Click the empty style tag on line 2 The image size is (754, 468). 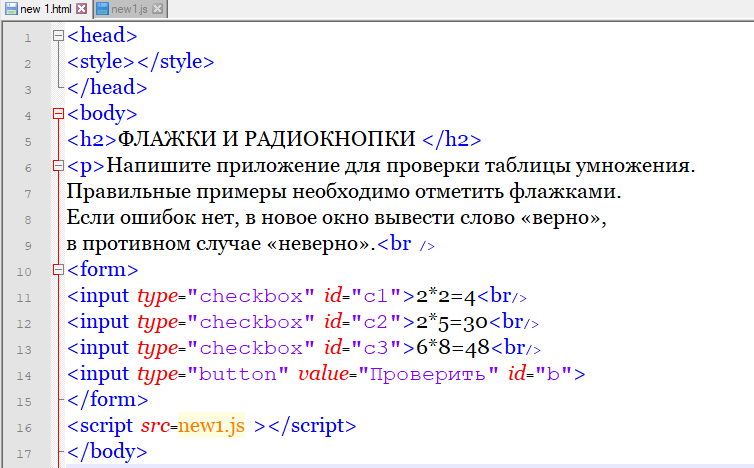point(141,62)
